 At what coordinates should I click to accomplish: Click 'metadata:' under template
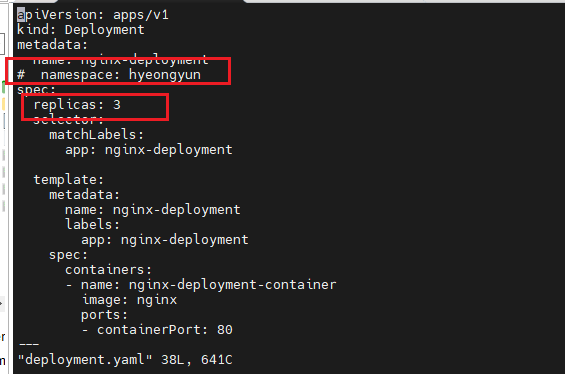[84, 195]
